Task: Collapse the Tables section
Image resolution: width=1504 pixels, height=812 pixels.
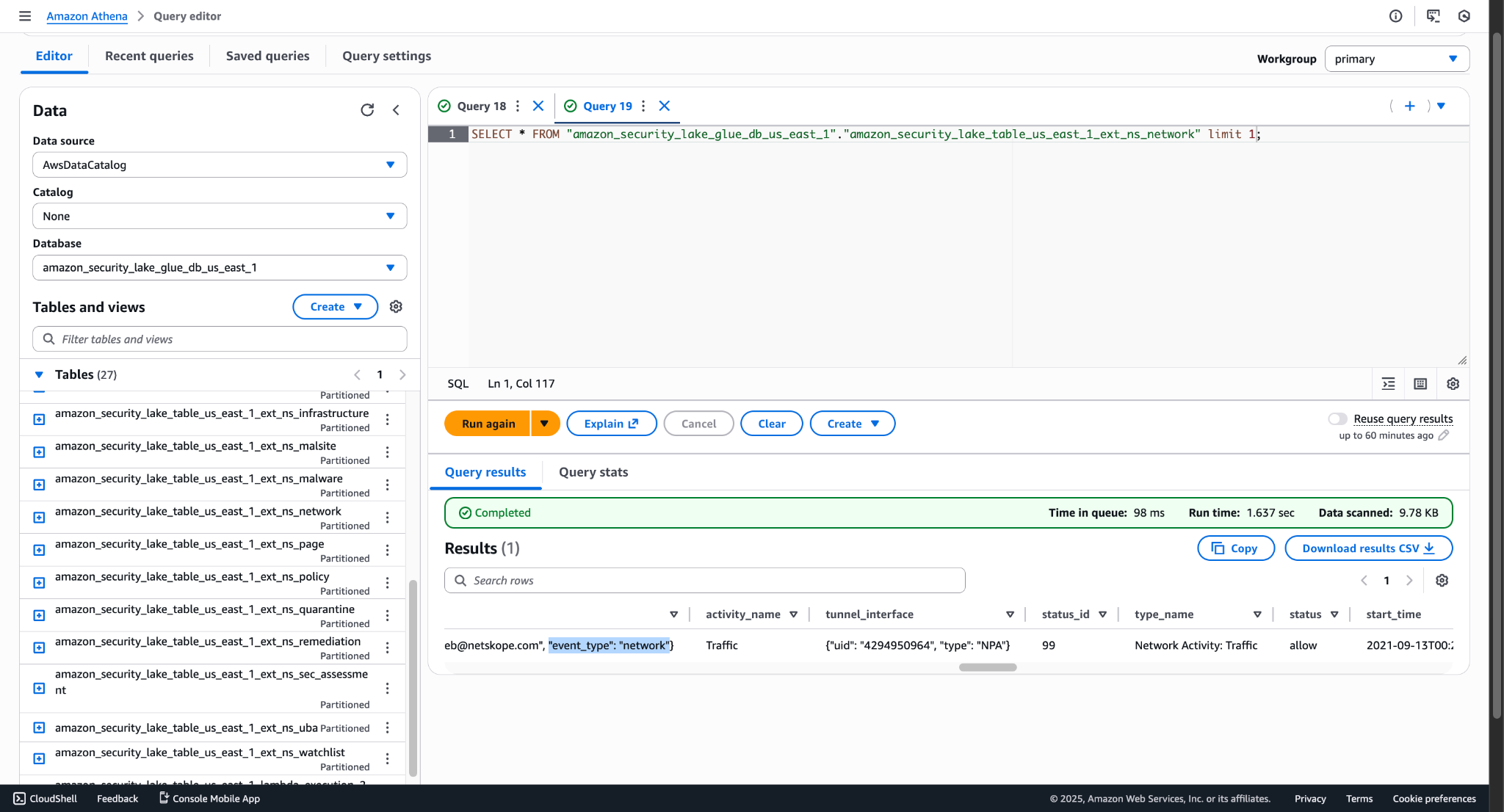Action: pos(39,375)
